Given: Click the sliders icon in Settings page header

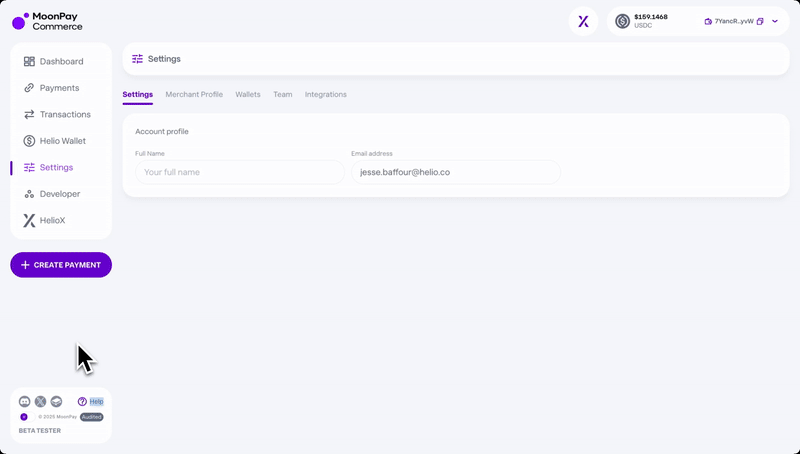Looking at the screenshot, I should coord(137,59).
